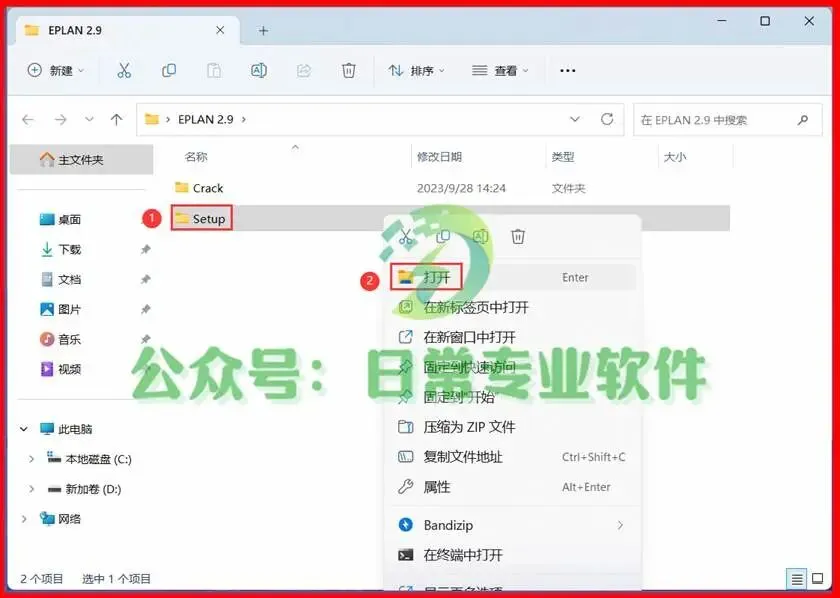Viewport: 840px width, 598px height.
Task: Click Copy icon in the context menu
Action: (443, 236)
